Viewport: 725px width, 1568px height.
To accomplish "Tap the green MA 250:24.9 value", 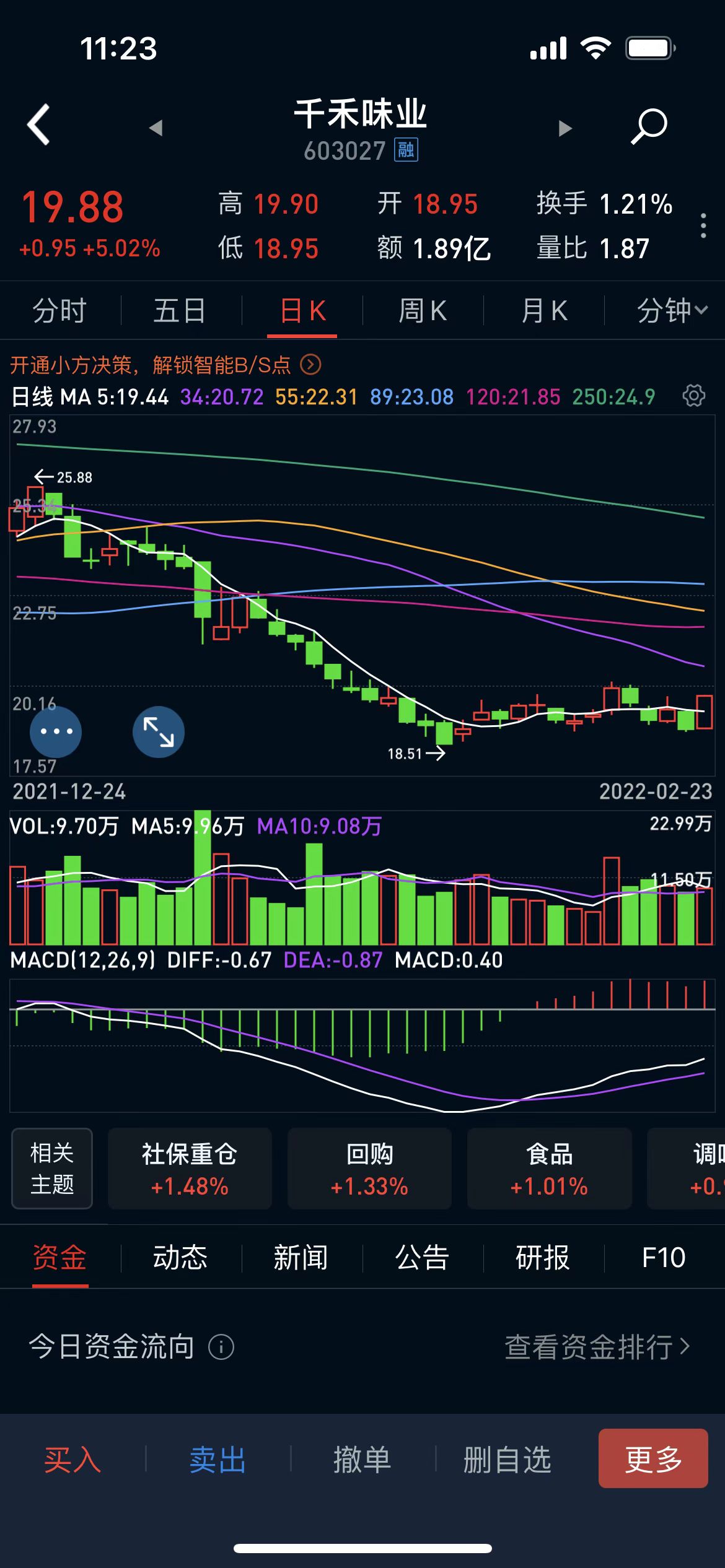I will click(613, 396).
